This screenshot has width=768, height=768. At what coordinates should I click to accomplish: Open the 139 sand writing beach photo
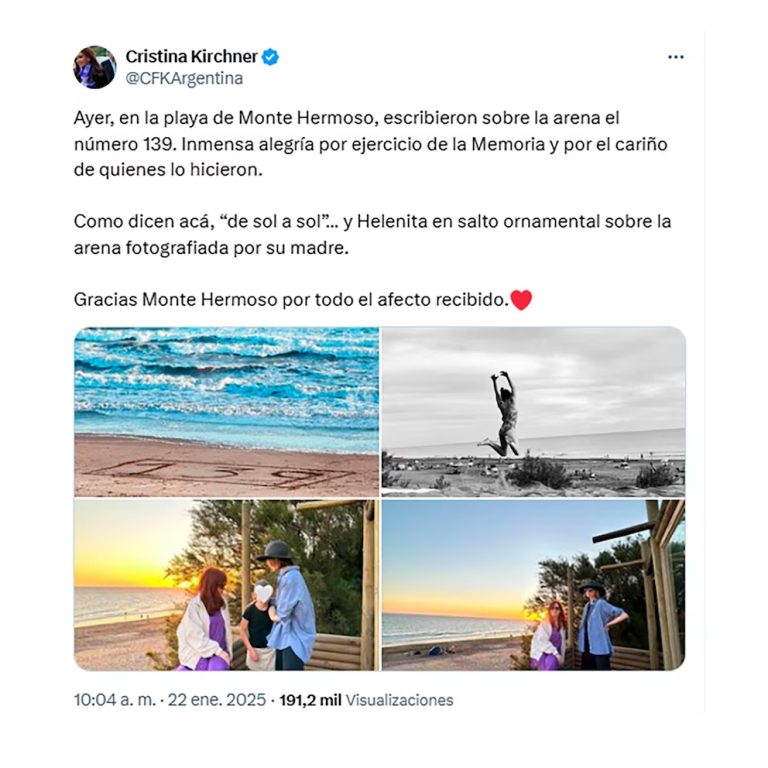click(x=226, y=412)
